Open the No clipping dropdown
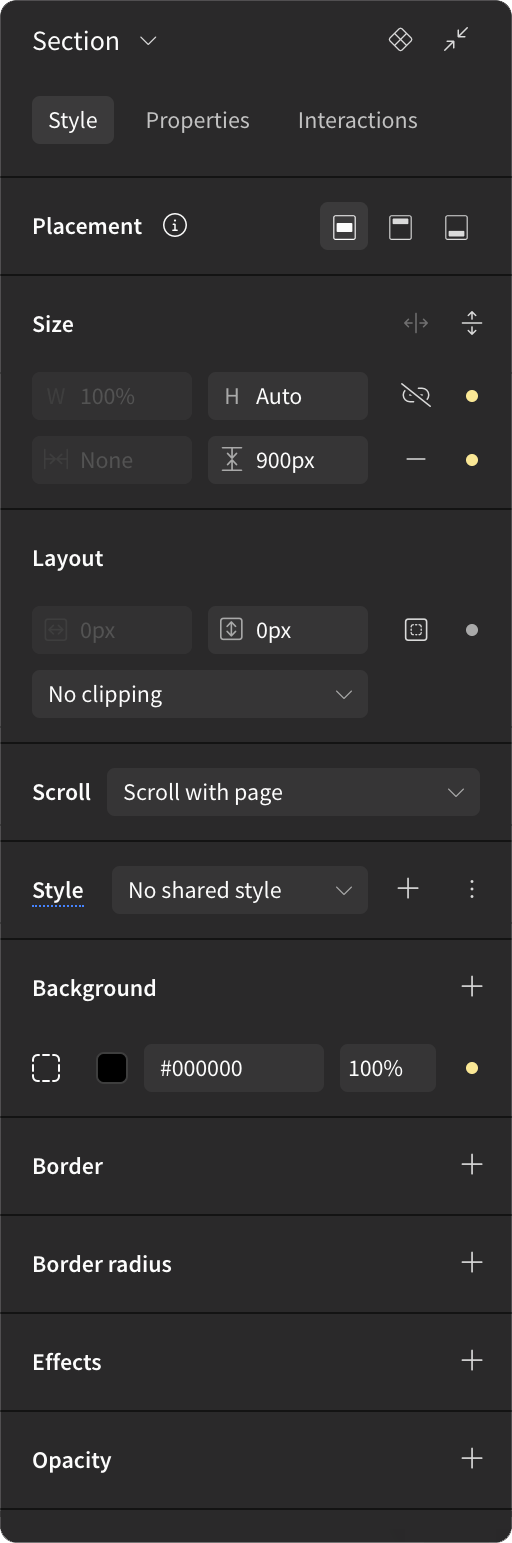Viewport: 512px width, 1543px height. pyautogui.click(x=200, y=694)
